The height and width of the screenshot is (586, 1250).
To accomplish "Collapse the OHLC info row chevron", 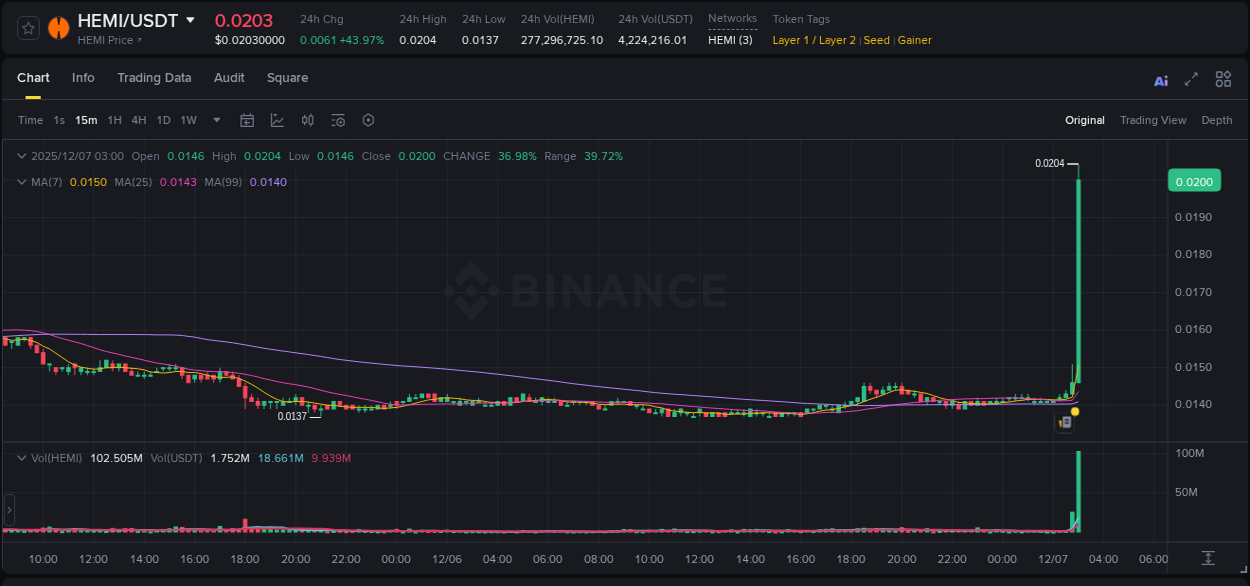I will pyautogui.click(x=21, y=156).
